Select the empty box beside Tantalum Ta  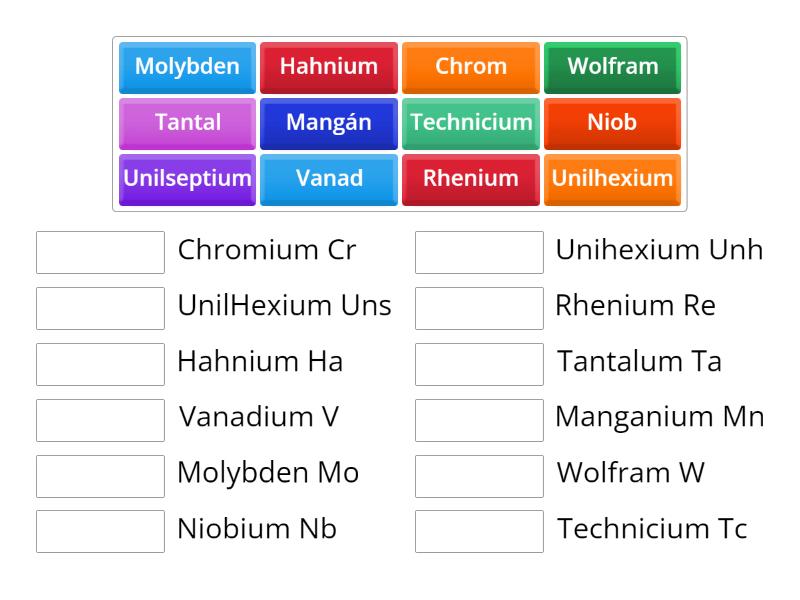coord(479,364)
